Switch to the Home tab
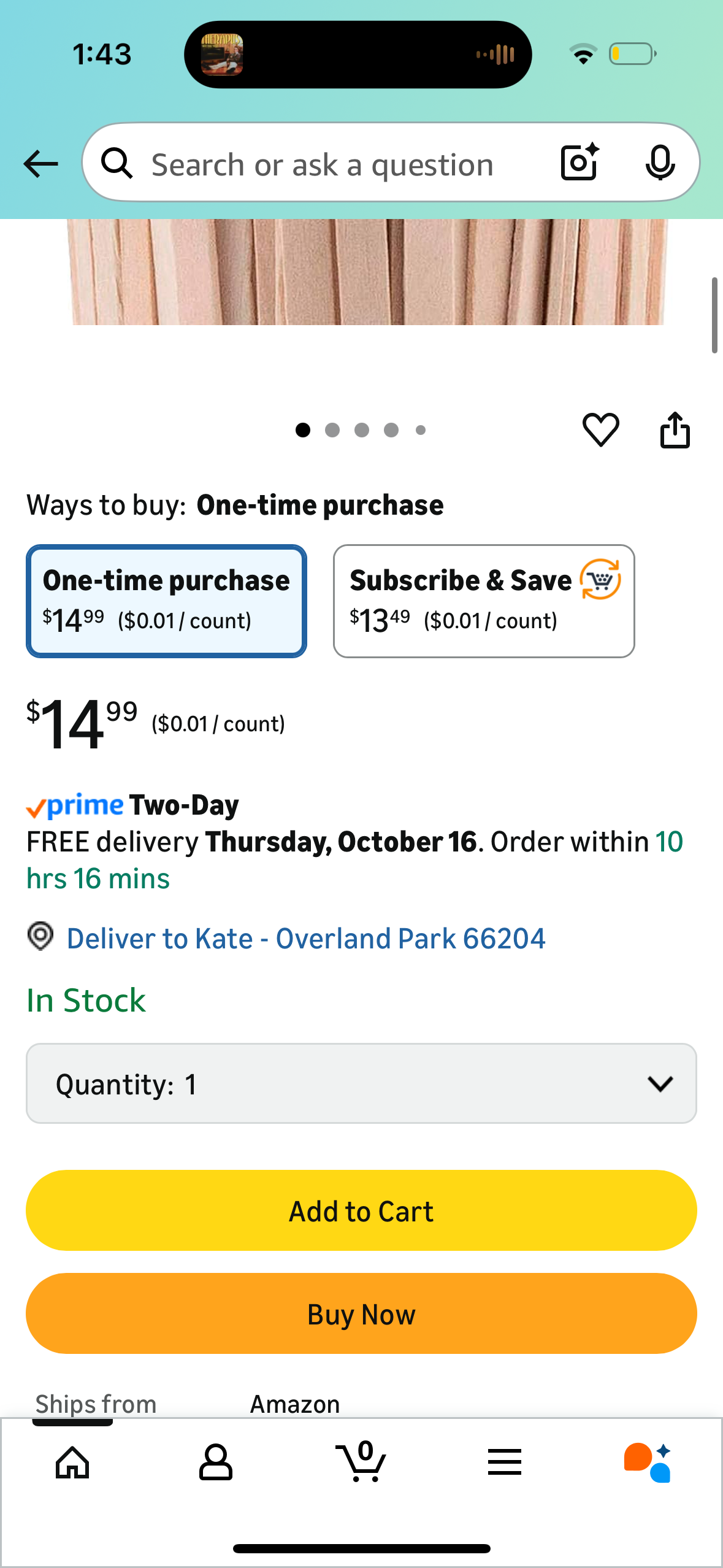Viewport: 723px width, 1568px height. click(72, 1462)
